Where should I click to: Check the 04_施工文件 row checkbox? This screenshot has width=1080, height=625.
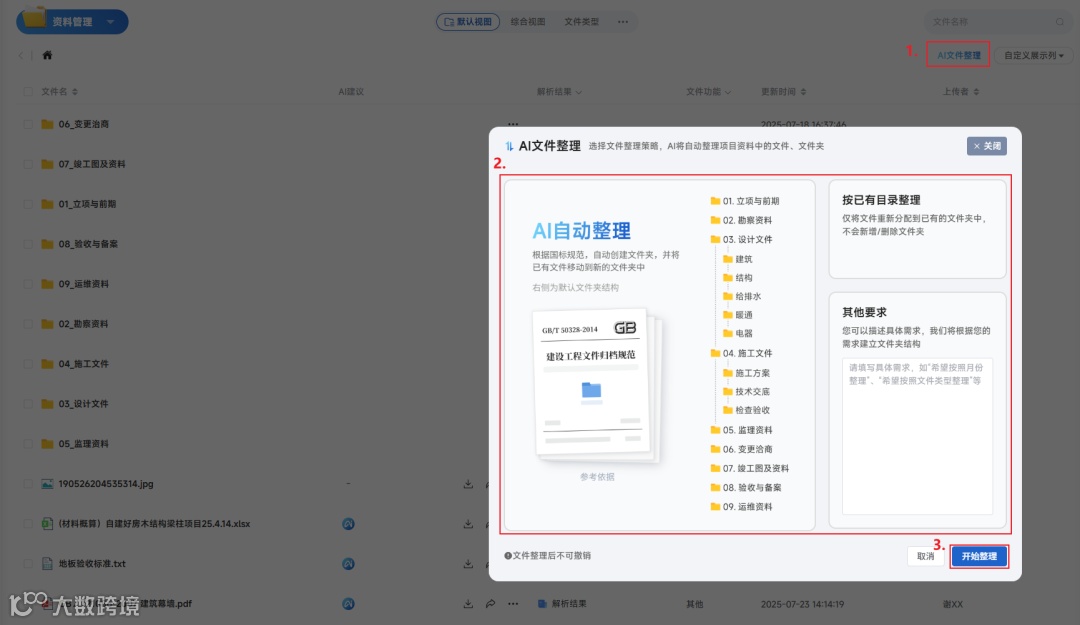[x=28, y=364]
